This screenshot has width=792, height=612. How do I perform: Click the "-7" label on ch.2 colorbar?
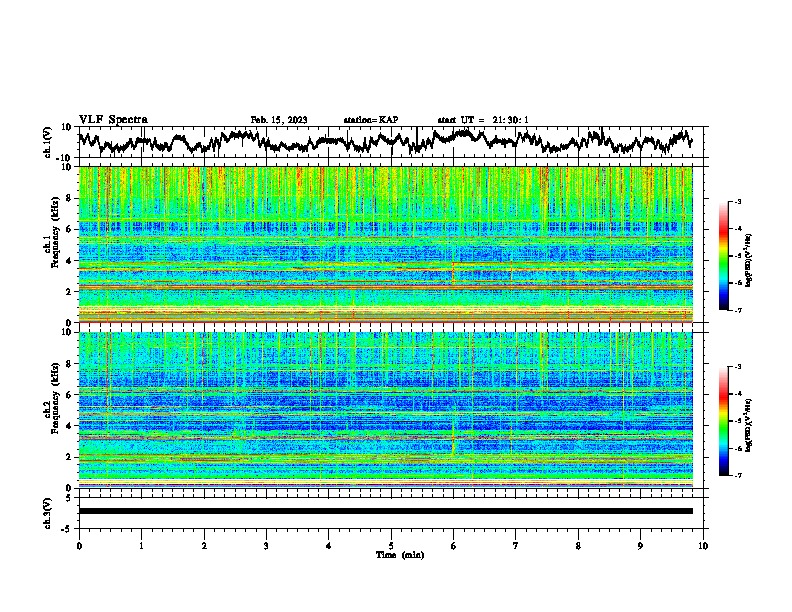pos(737,475)
